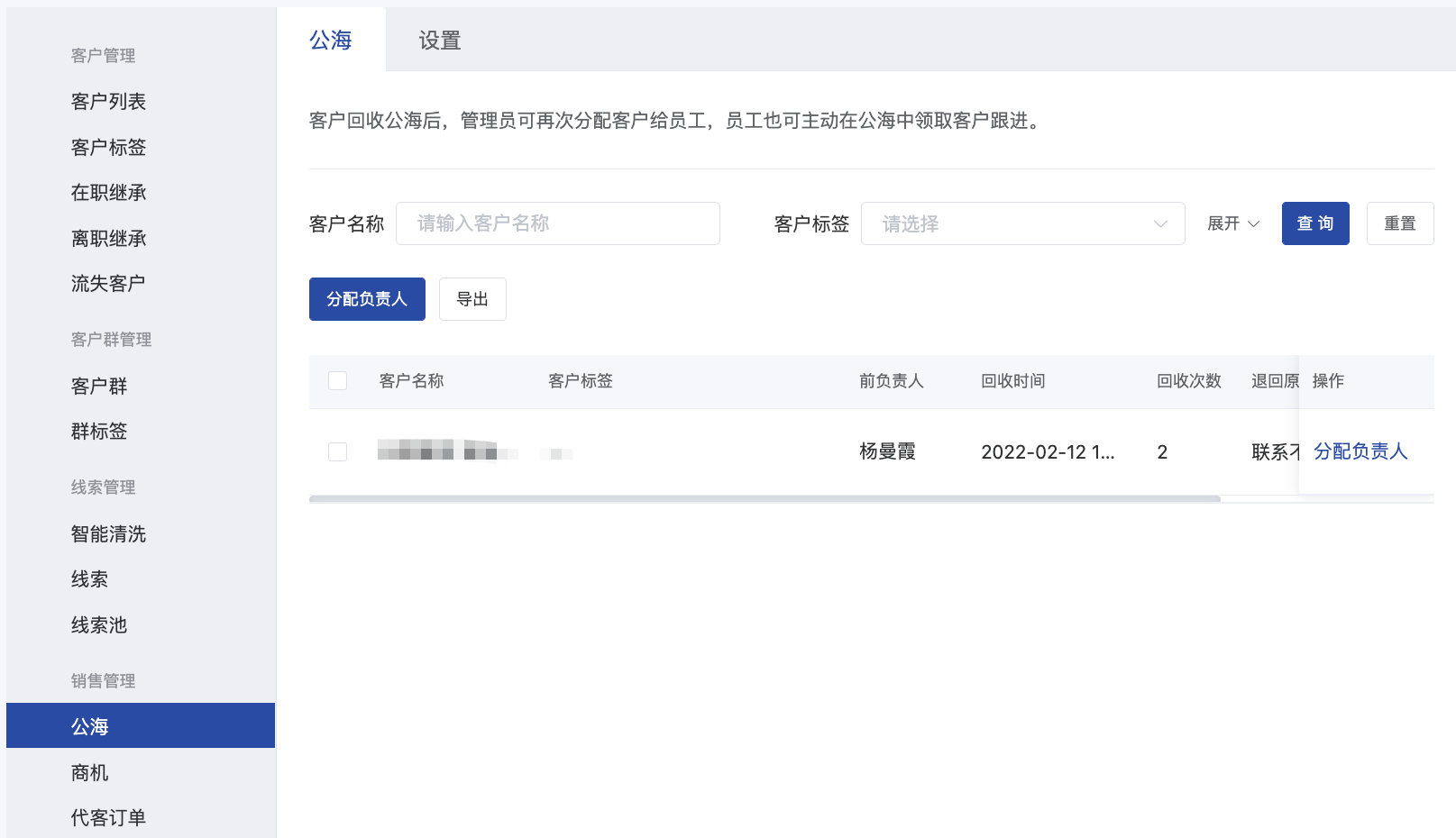Expand more filters with 展开
Viewport: 1456px width, 838px height.
1233,223
